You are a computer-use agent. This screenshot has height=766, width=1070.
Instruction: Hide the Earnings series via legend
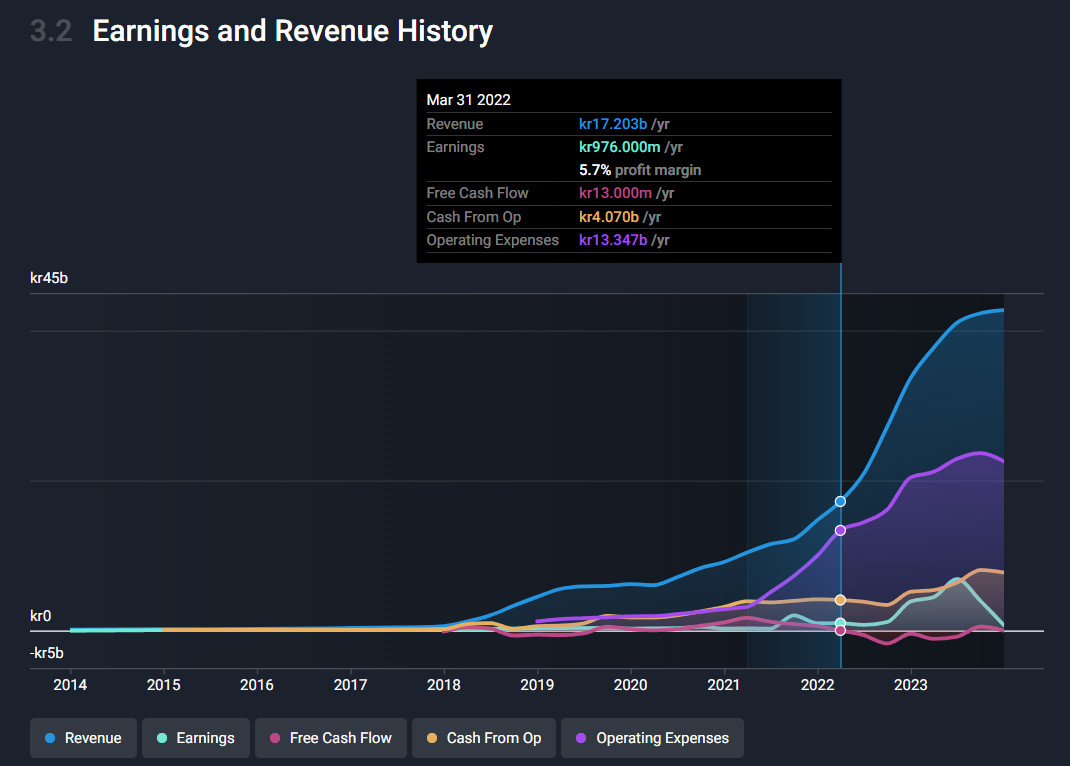pyautogui.click(x=195, y=738)
